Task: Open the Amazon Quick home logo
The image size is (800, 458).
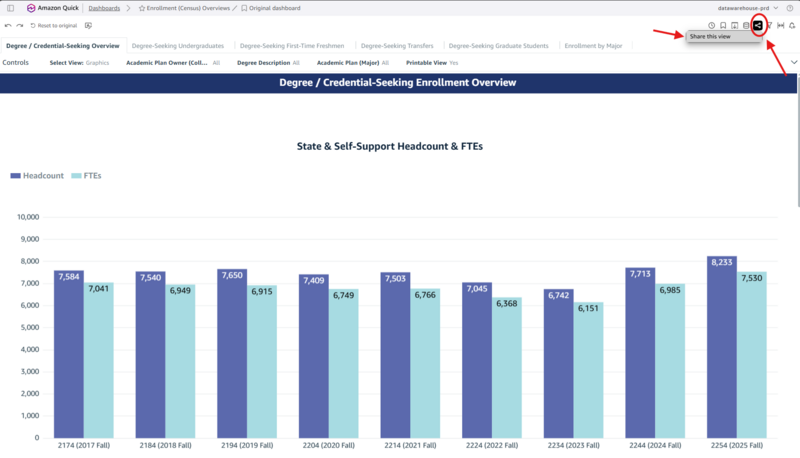Action: [x=53, y=8]
